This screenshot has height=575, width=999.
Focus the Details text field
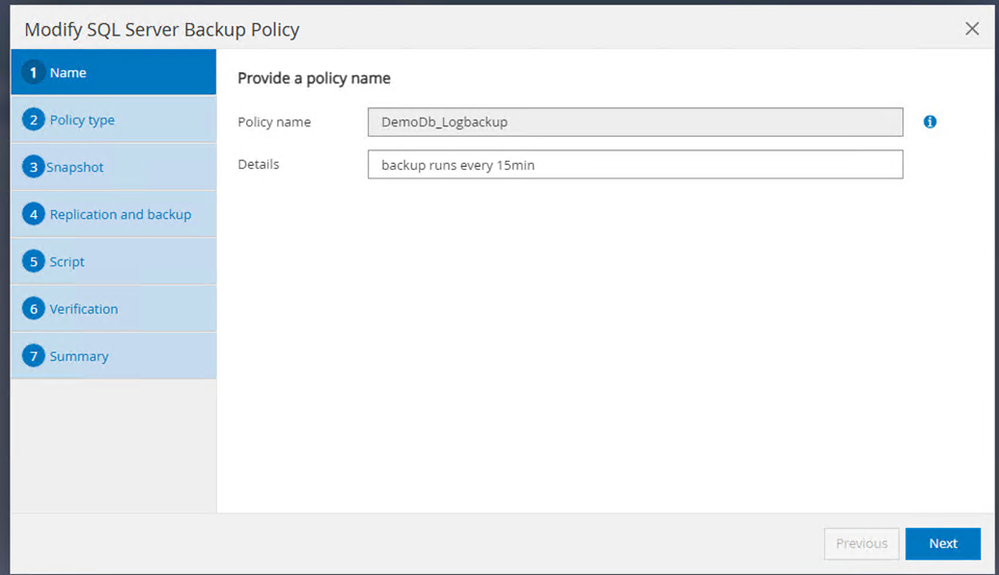click(635, 165)
